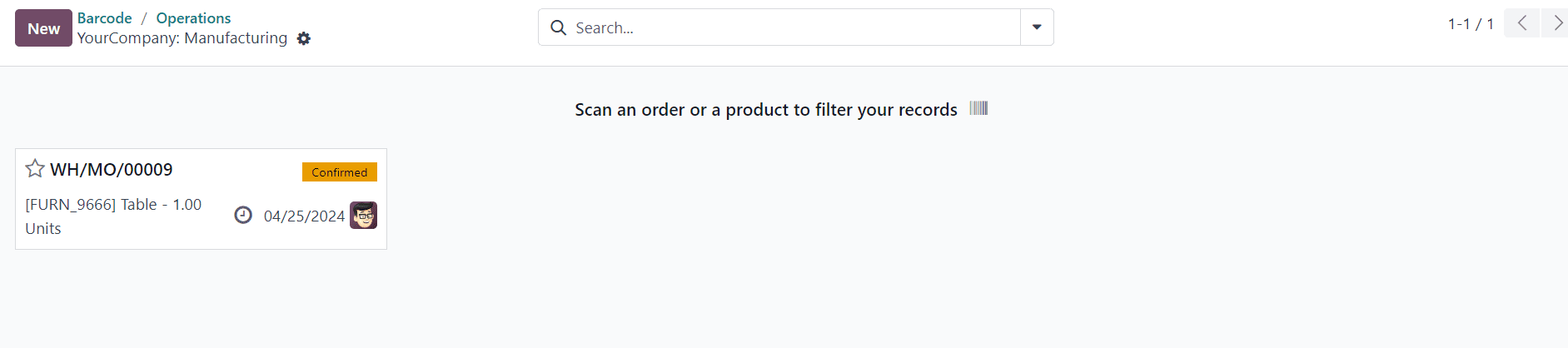Screen dimensions: 1568x348
Task: Go to the next page of records
Action: coord(1556,23)
